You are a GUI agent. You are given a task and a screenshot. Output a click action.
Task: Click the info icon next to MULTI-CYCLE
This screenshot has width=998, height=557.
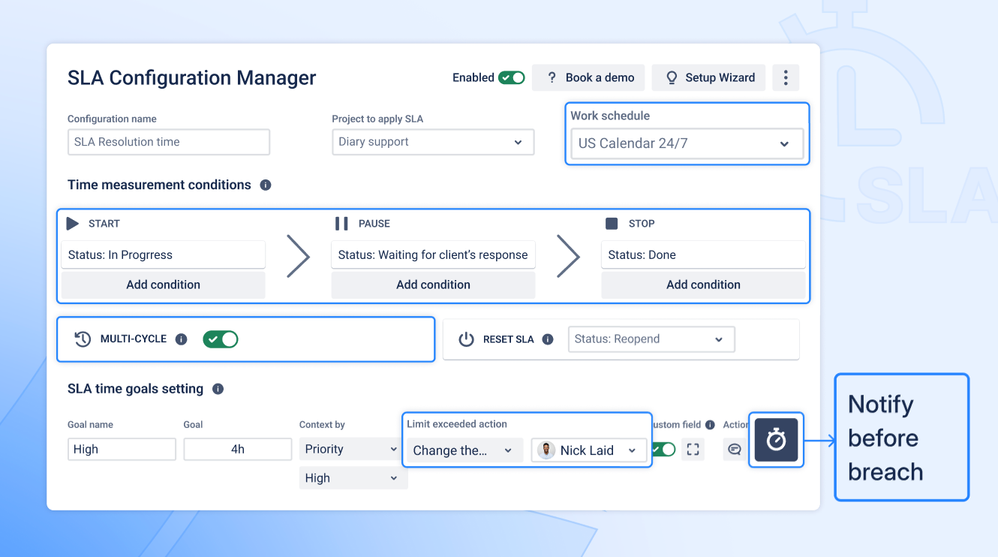[x=181, y=339]
